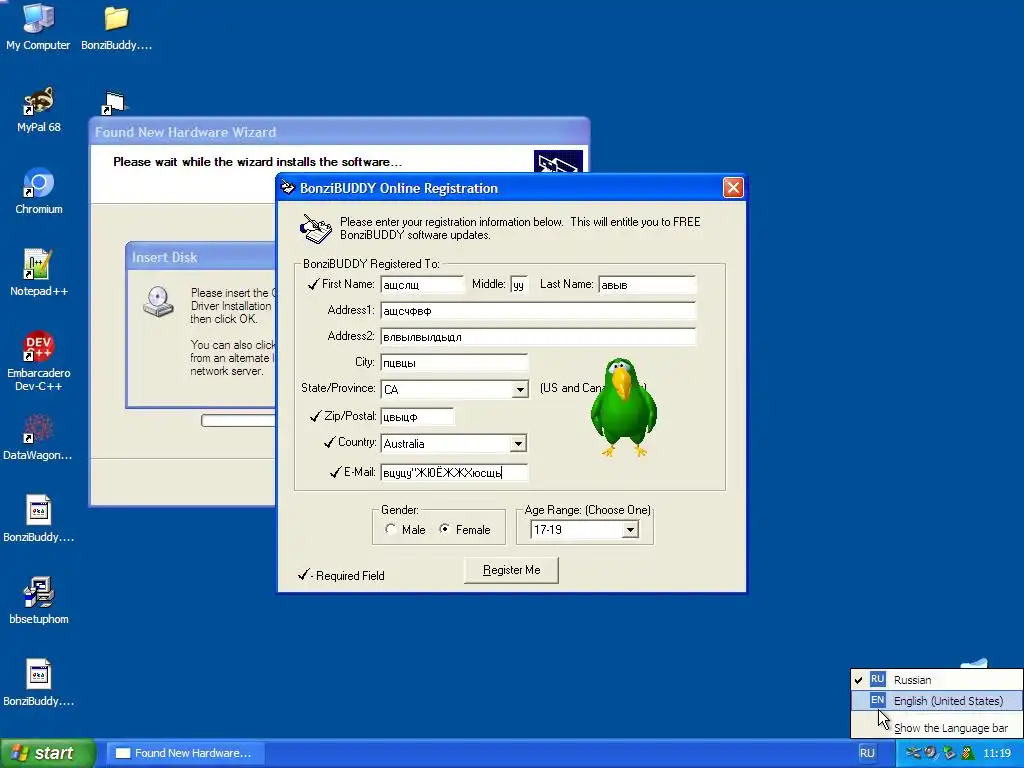Open the My Computer desktop icon
Viewport: 1024px width, 768px height.
tap(38, 27)
